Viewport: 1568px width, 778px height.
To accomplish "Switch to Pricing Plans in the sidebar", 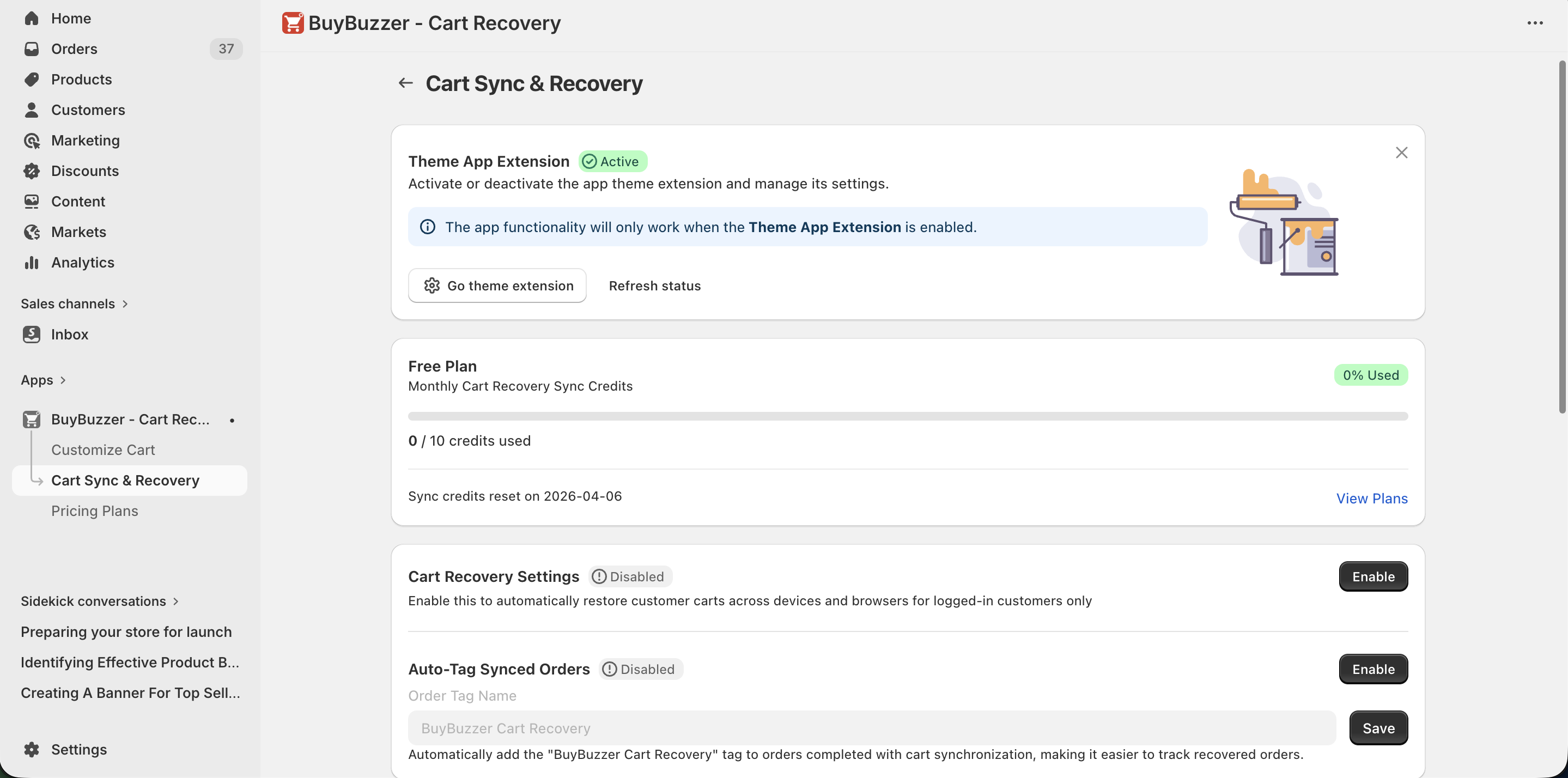I will [94, 510].
